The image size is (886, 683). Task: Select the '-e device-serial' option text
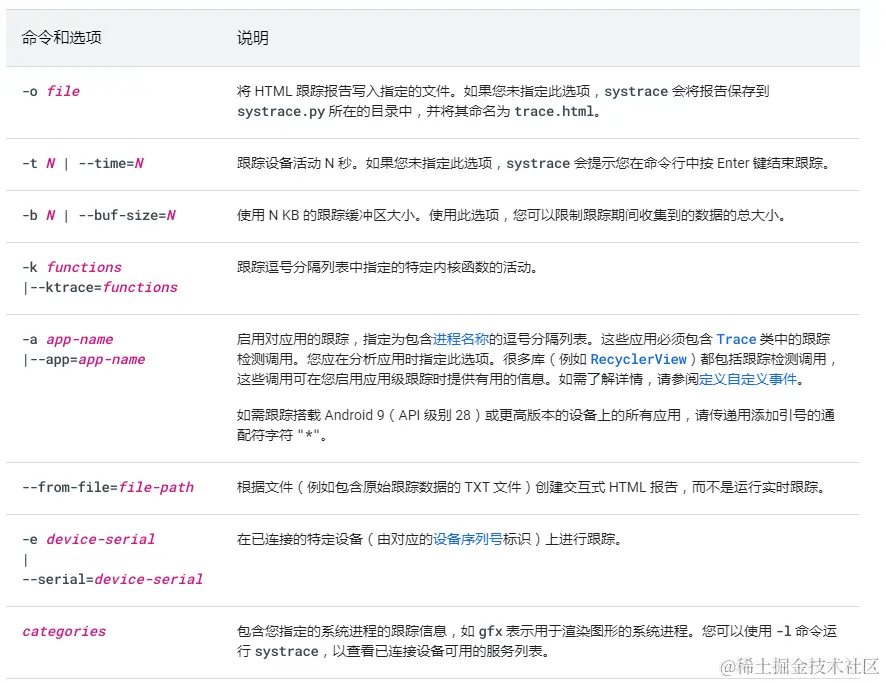[88, 539]
